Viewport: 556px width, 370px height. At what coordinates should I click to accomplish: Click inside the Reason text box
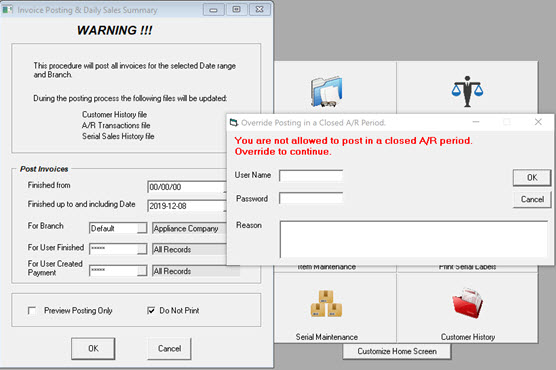pyautogui.click(x=414, y=239)
